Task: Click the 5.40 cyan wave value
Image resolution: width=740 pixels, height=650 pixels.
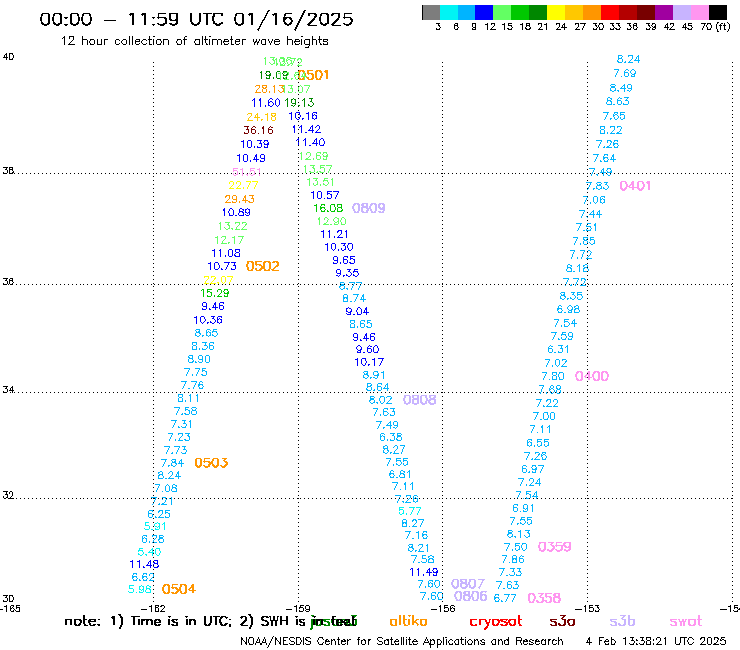Action: click(x=149, y=552)
